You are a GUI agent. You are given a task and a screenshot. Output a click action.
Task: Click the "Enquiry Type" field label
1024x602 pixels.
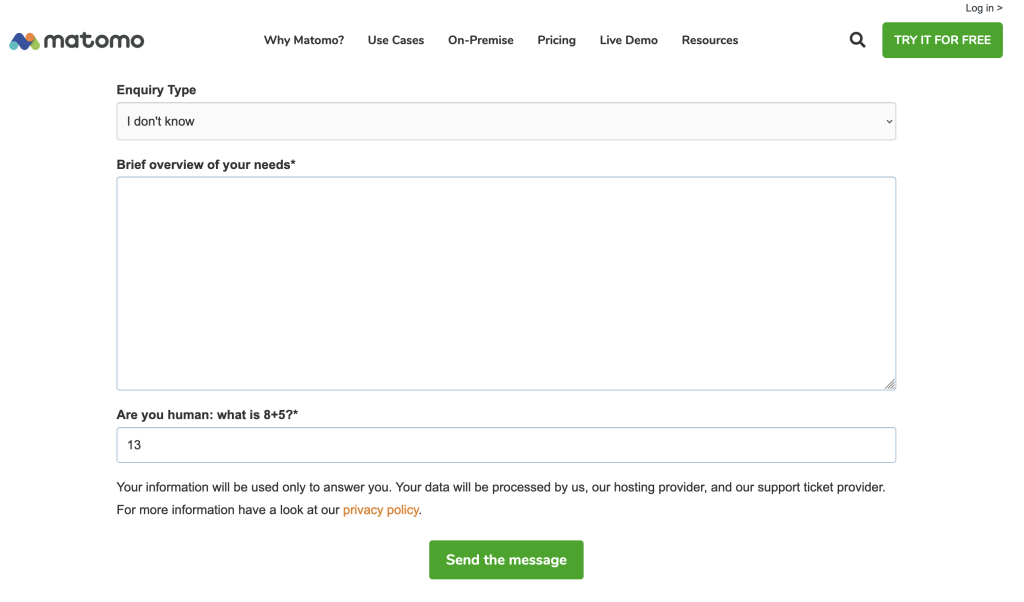click(156, 90)
